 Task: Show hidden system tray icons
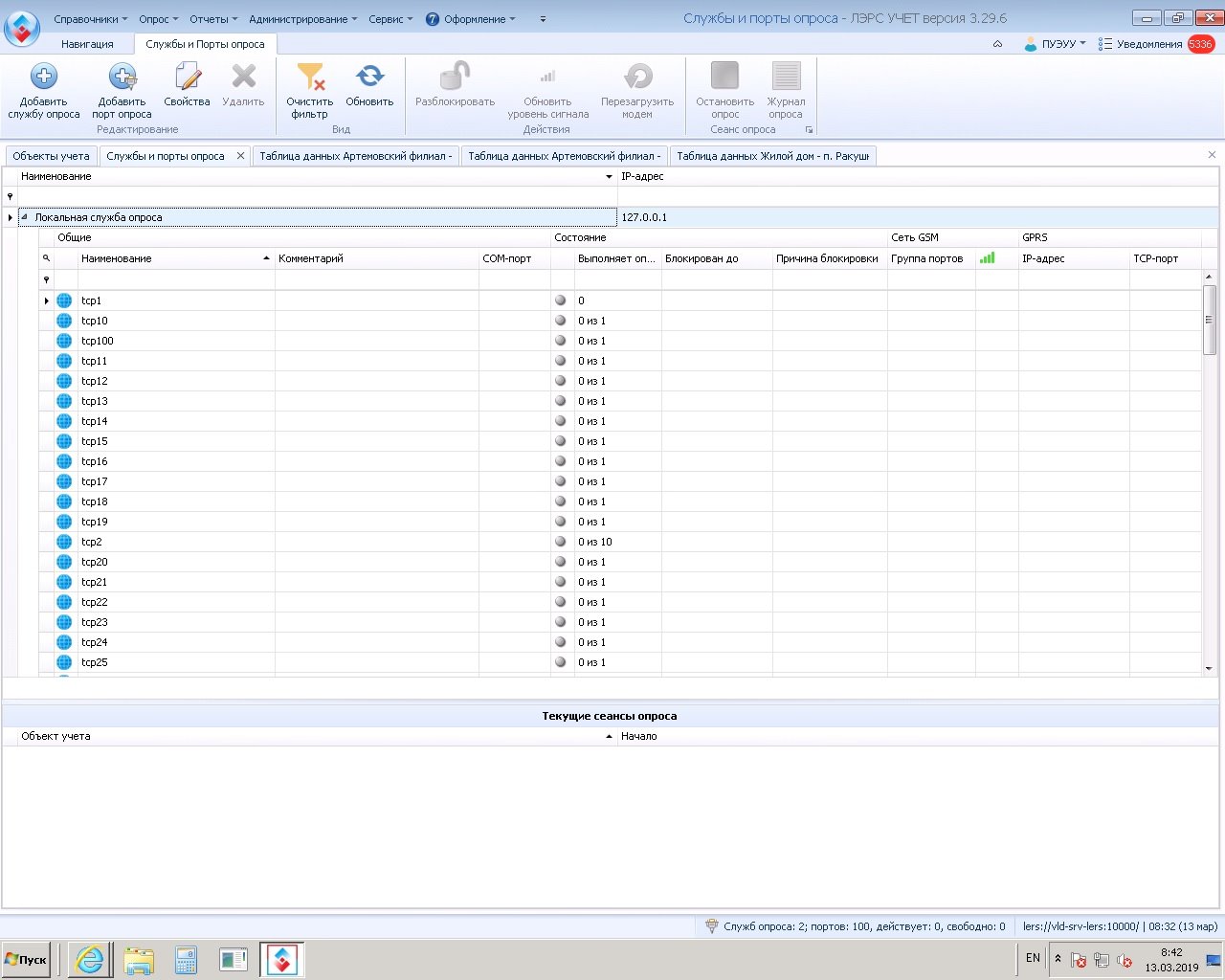click(1058, 958)
